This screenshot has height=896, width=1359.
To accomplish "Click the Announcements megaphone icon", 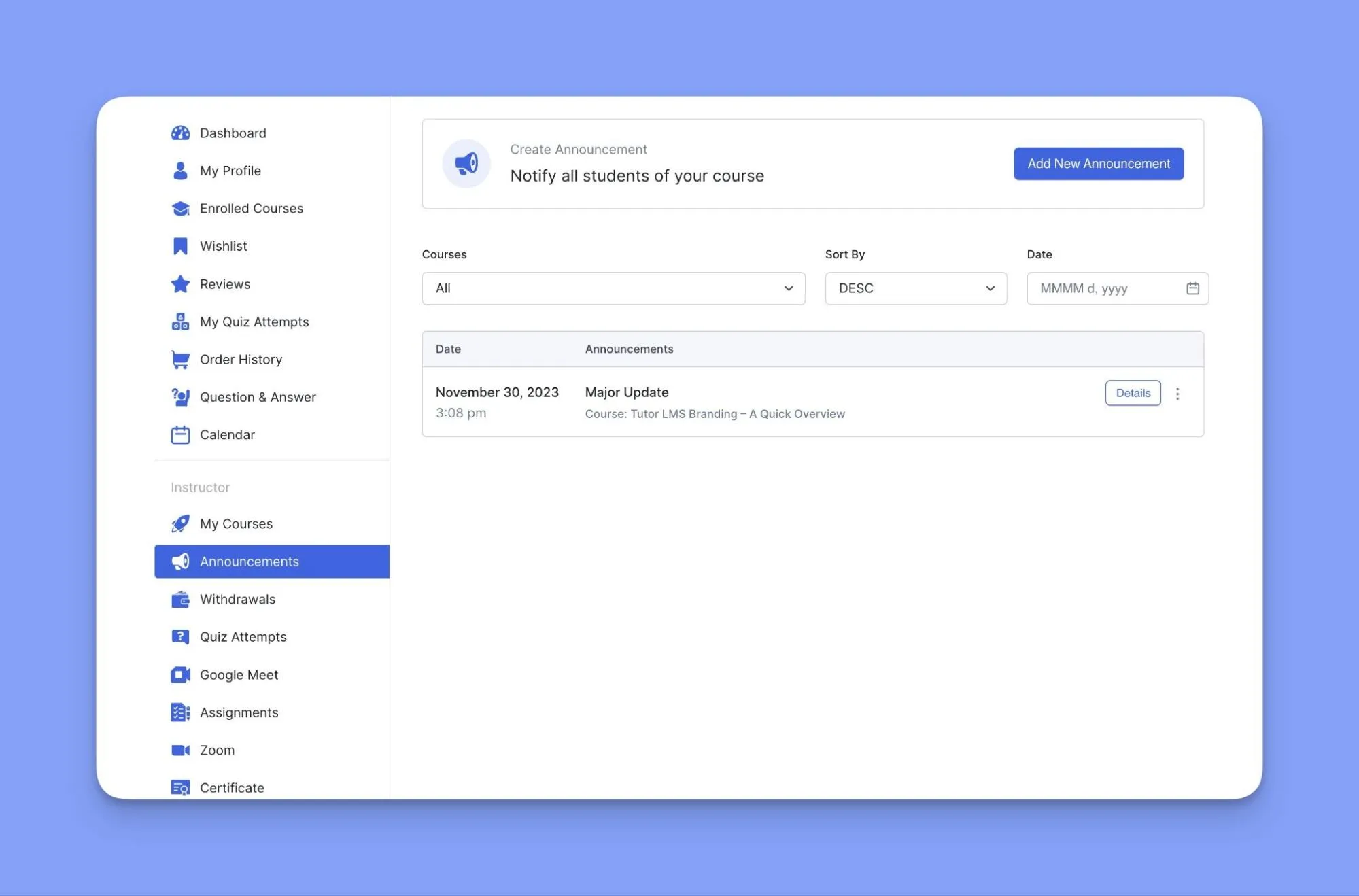I will pos(180,561).
